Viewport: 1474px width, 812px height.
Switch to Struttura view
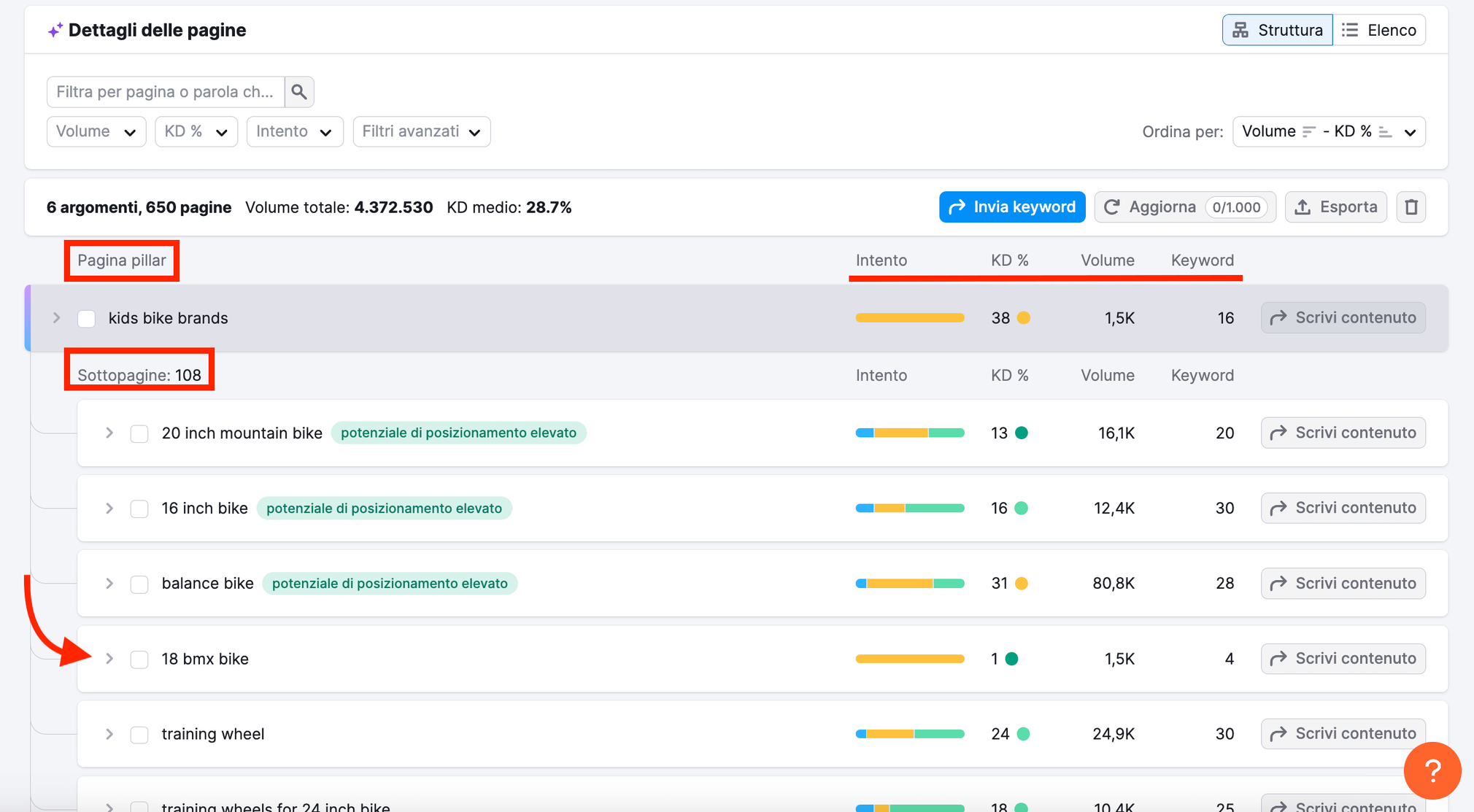coord(1278,30)
